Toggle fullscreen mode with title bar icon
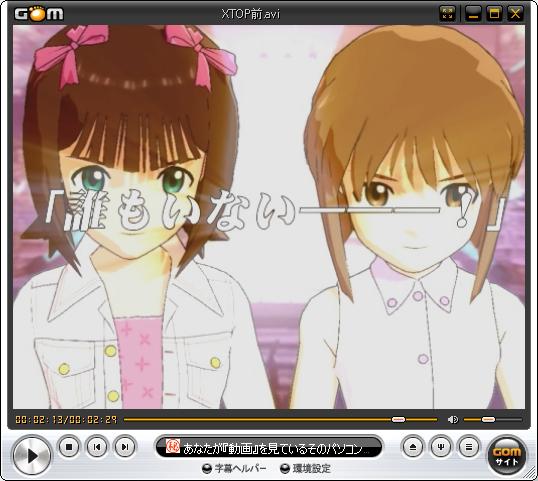This screenshot has width=538, height=481. pyautogui.click(x=447, y=14)
